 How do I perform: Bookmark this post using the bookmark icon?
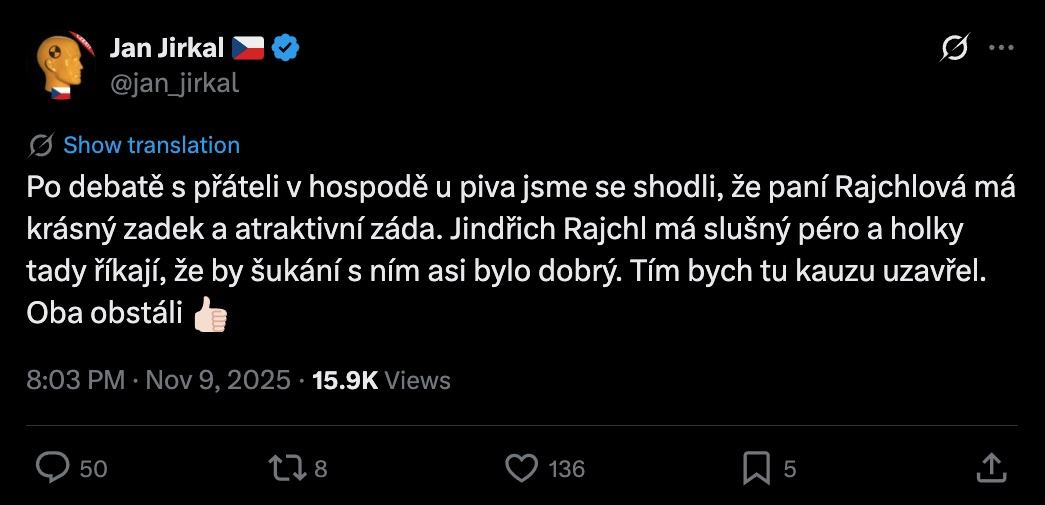coord(756,467)
